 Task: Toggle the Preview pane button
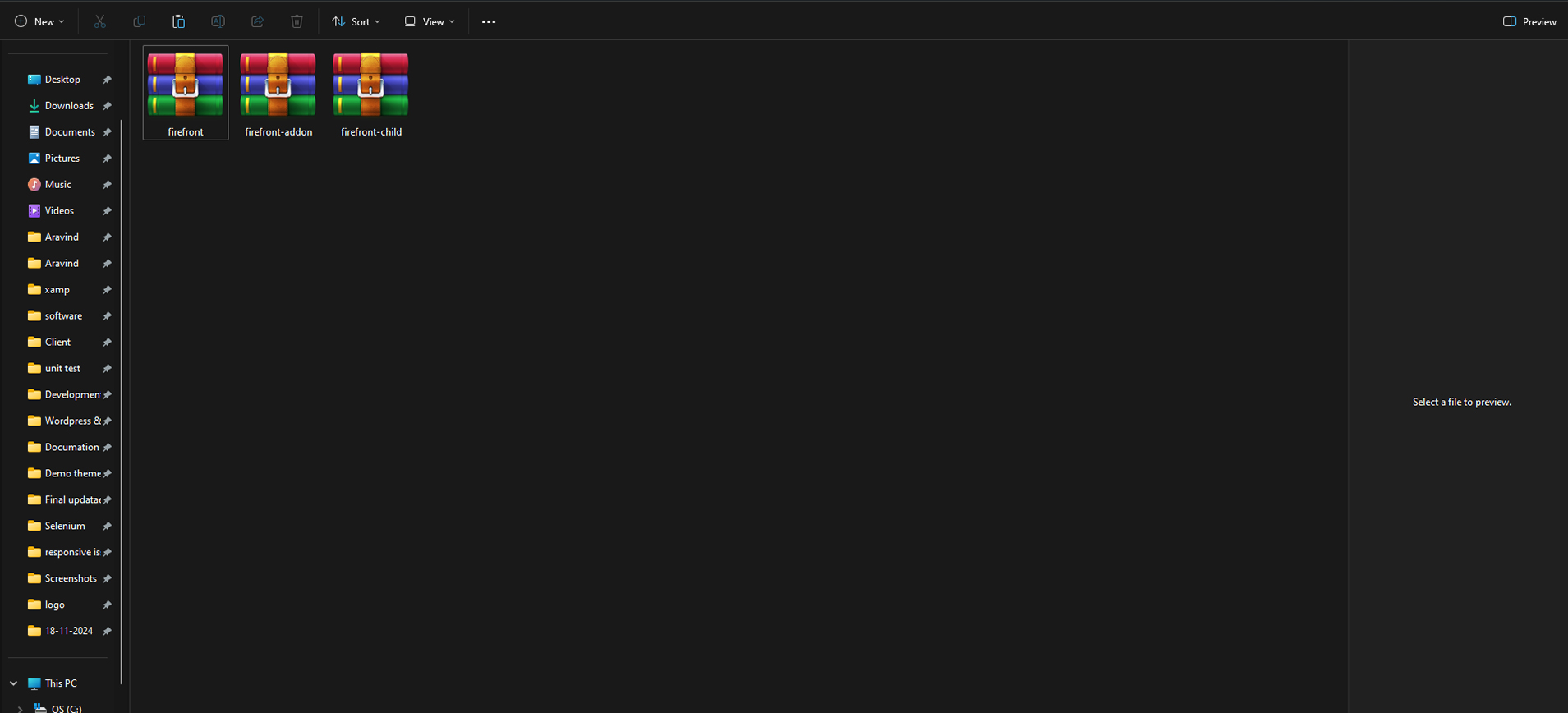(1529, 22)
